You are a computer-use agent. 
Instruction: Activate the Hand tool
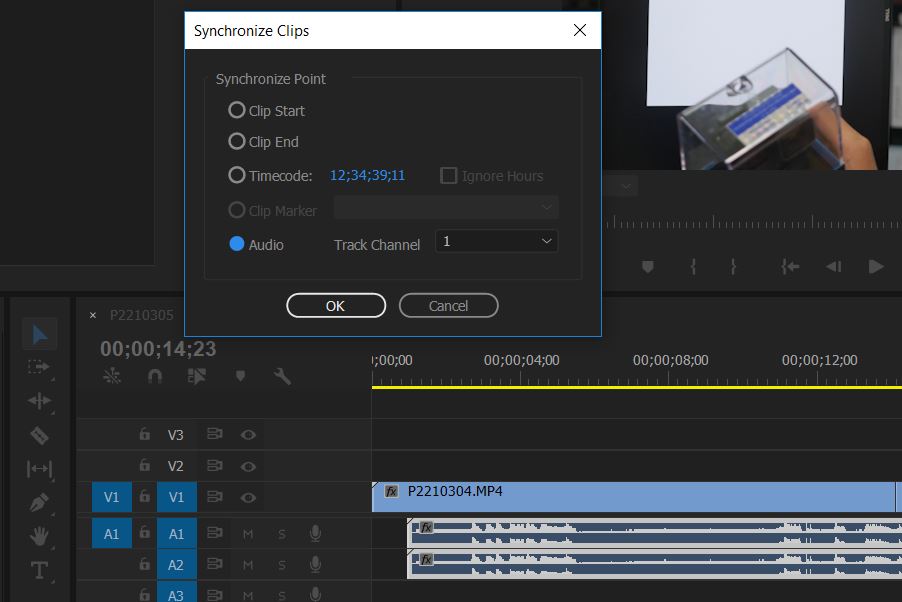coord(39,537)
